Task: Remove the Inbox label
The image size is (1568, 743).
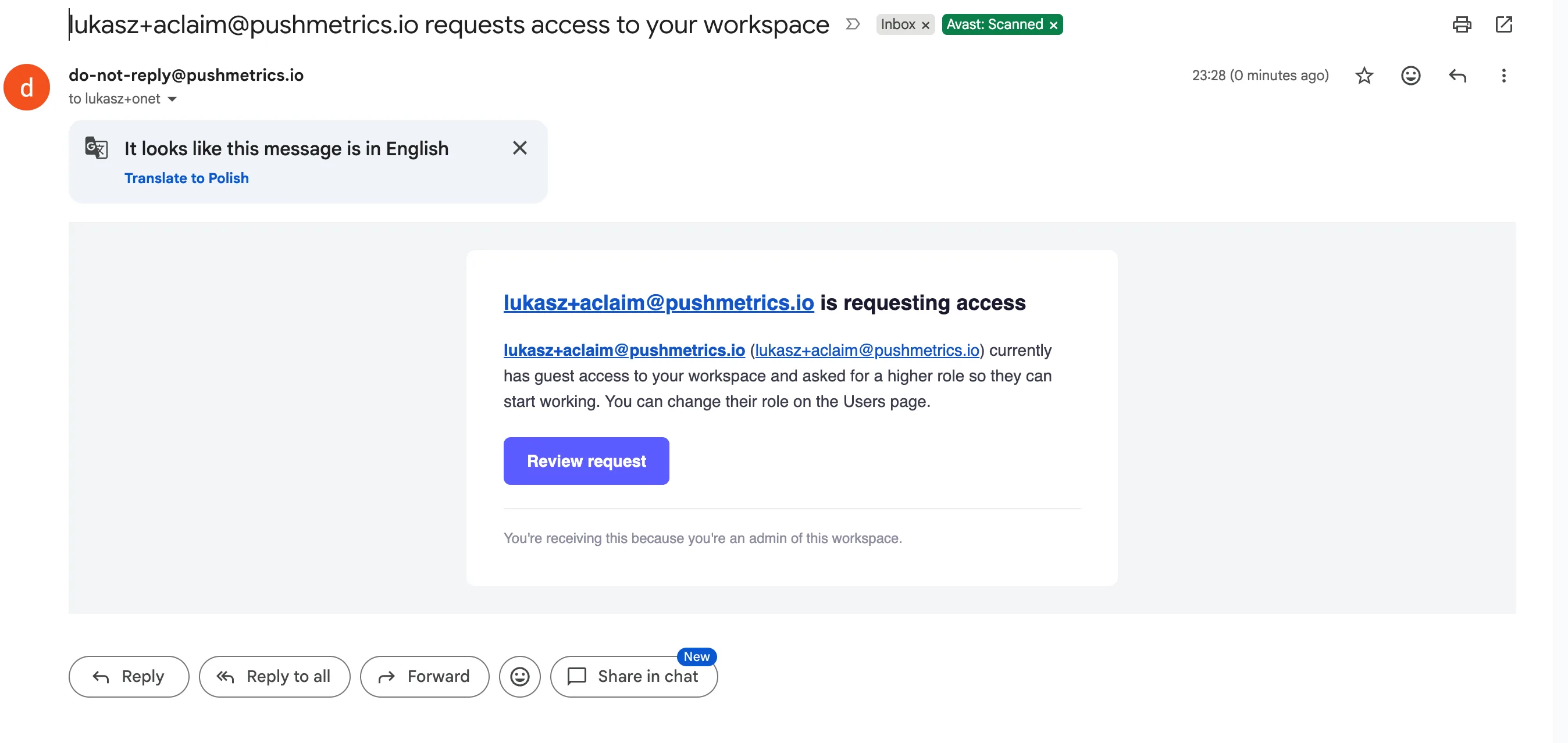Action: tap(925, 25)
